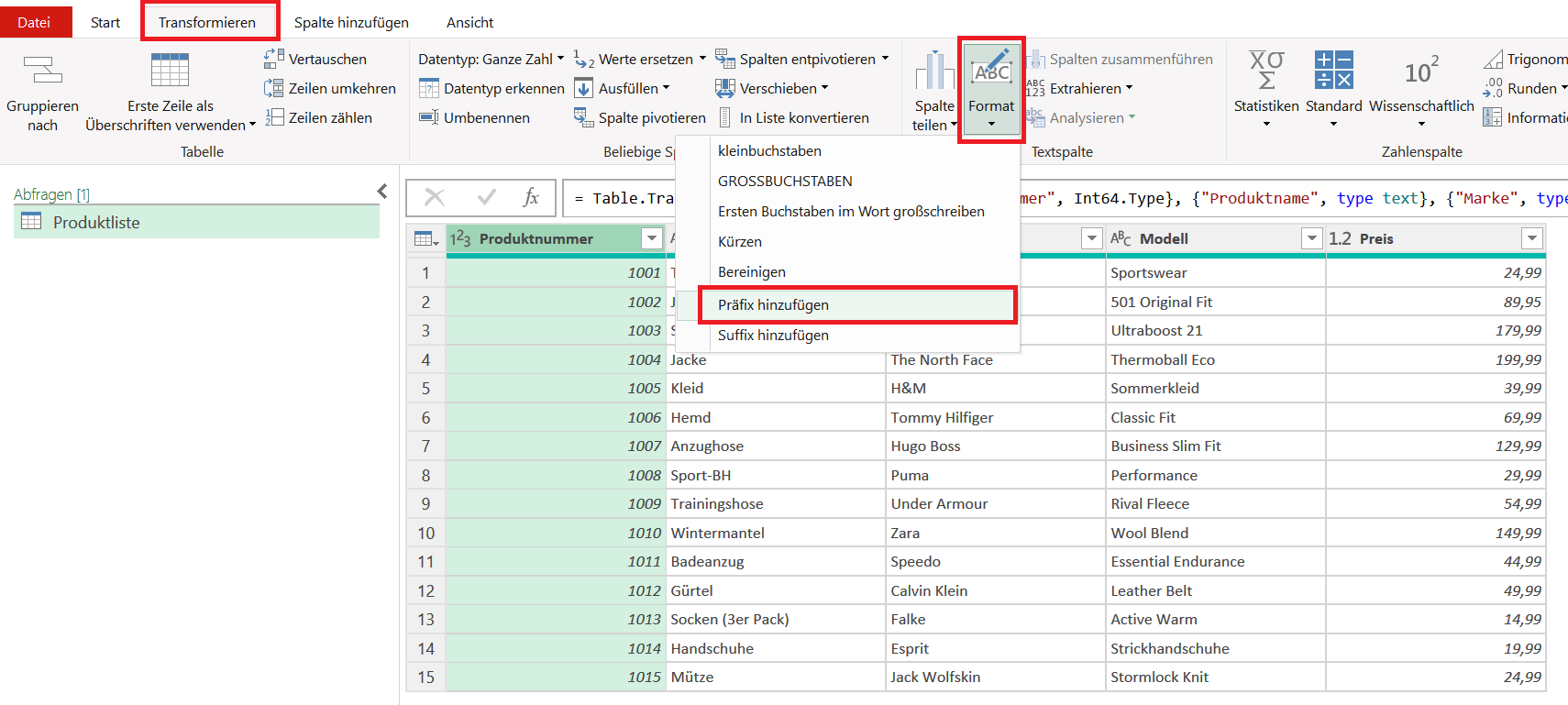
Task: Click the Trigonometrie triangle icon
Action: tap(1494, 59)
